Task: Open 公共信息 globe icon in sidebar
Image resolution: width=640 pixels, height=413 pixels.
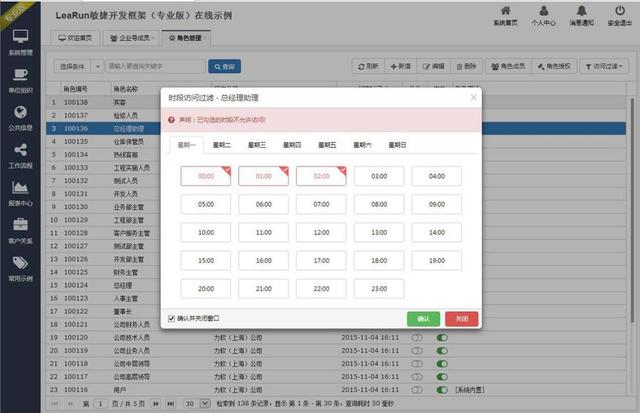Action: [20, 112]
